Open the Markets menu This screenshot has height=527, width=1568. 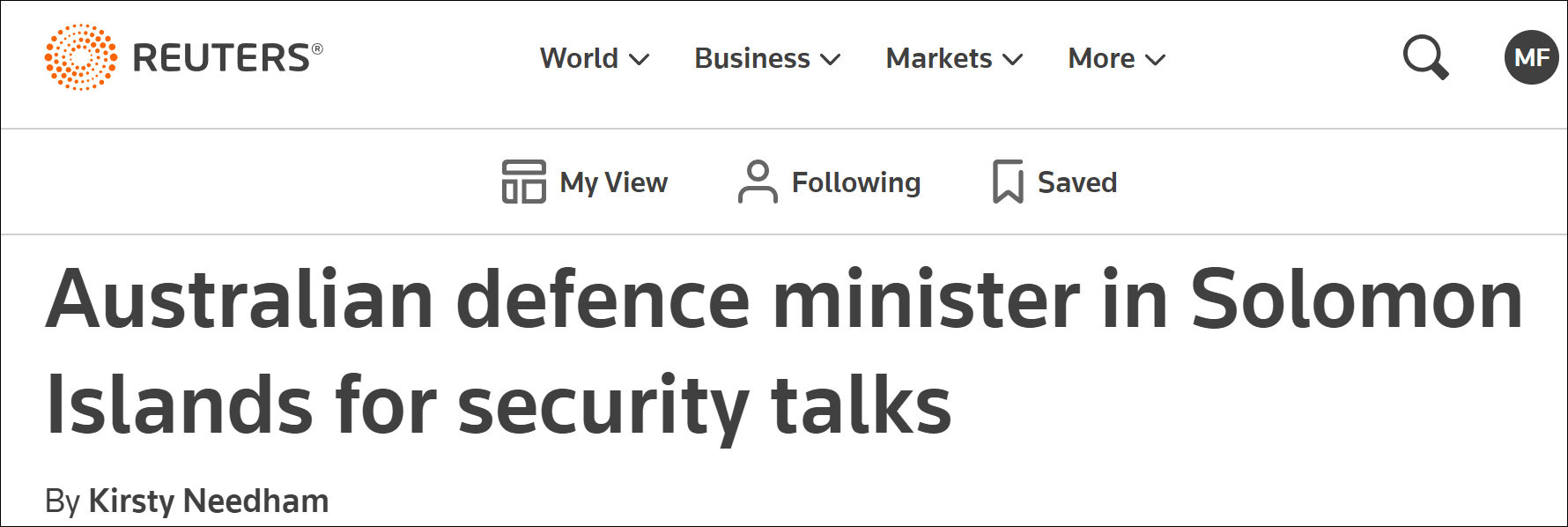tap(939, 58)
